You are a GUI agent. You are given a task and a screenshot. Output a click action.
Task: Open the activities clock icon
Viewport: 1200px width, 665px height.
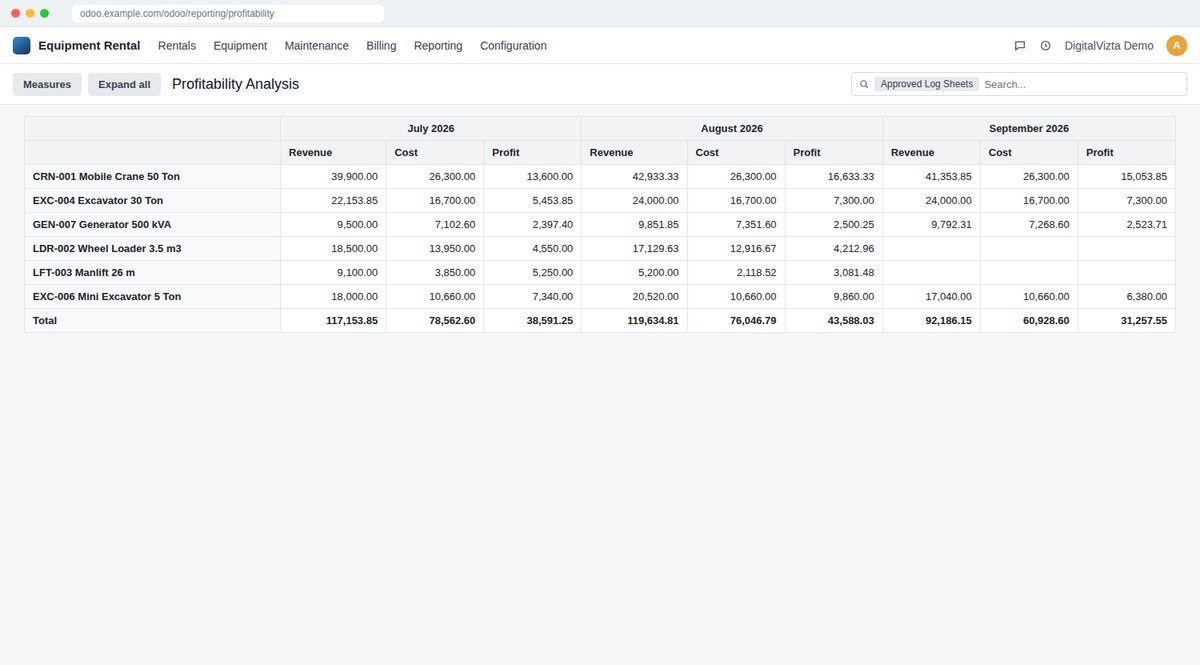point(1046,45)
